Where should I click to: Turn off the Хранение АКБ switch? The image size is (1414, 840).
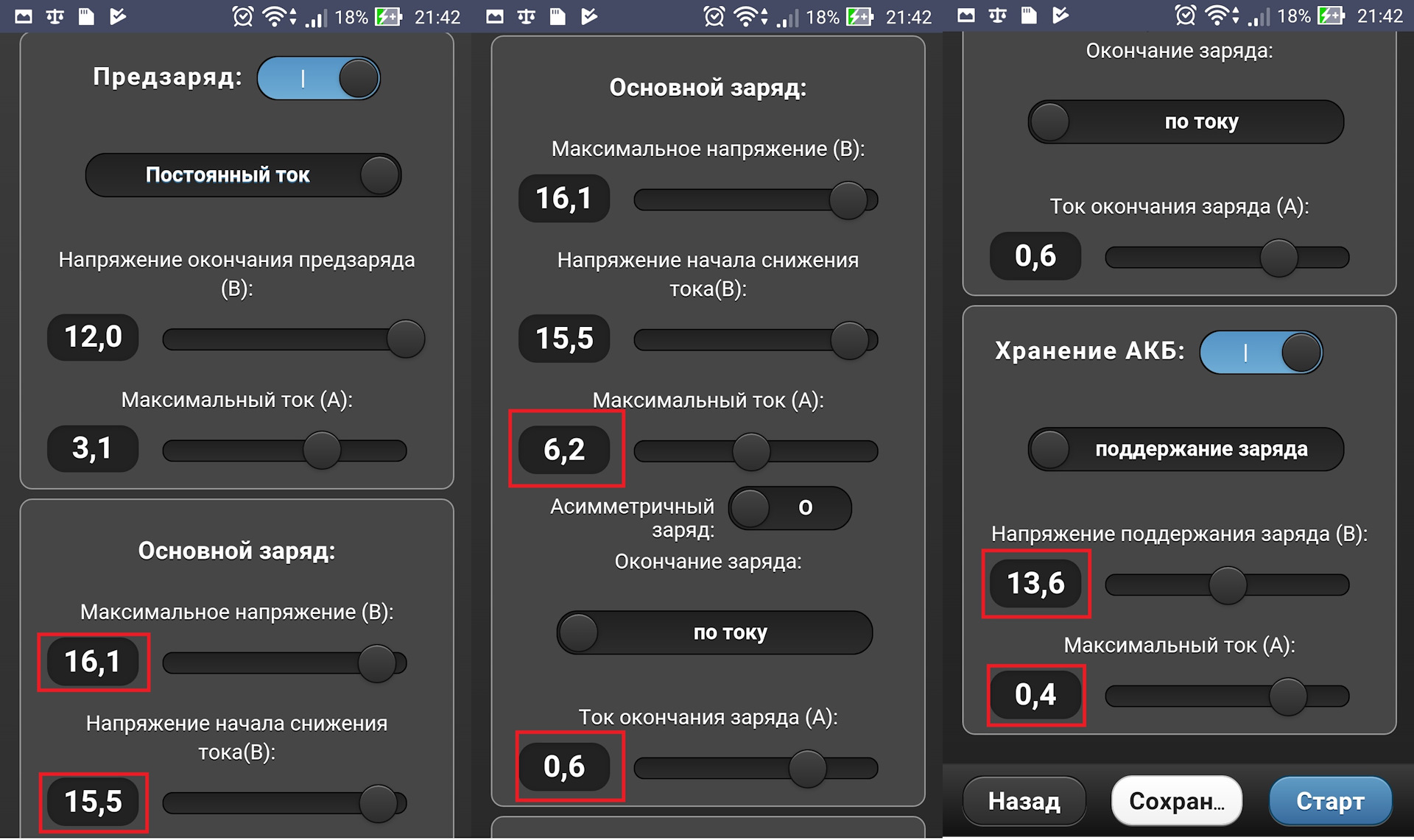pos(1261,352)
